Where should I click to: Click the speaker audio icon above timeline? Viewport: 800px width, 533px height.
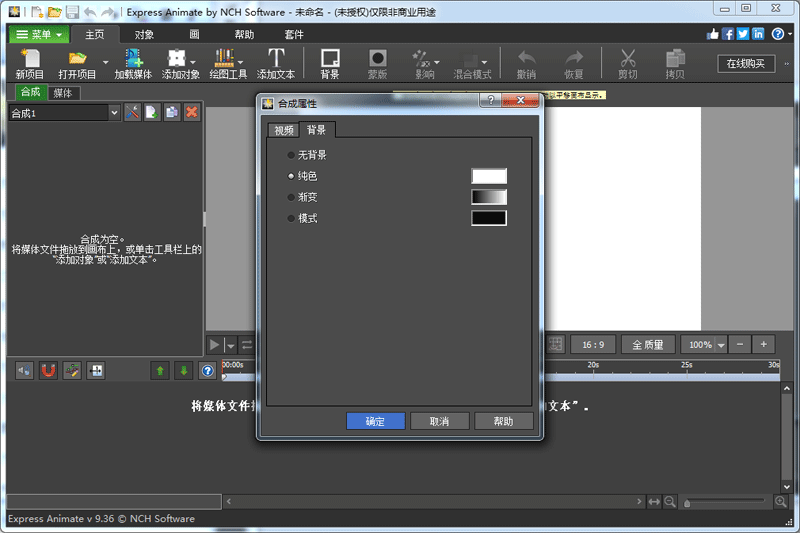(x=24, y=371)
